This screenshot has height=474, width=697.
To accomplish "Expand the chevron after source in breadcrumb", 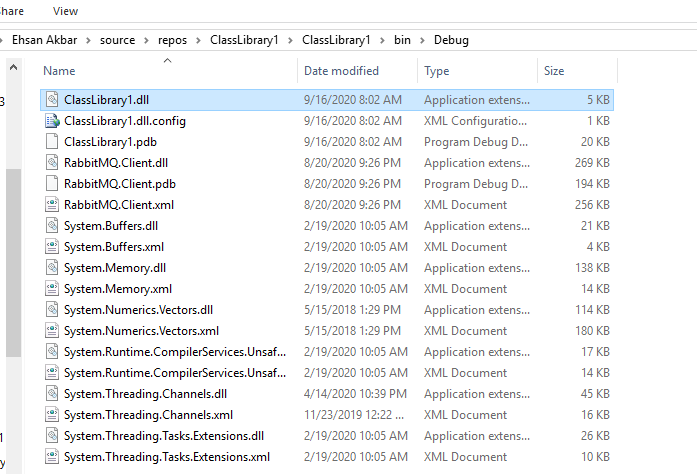I will pos(146,40).
